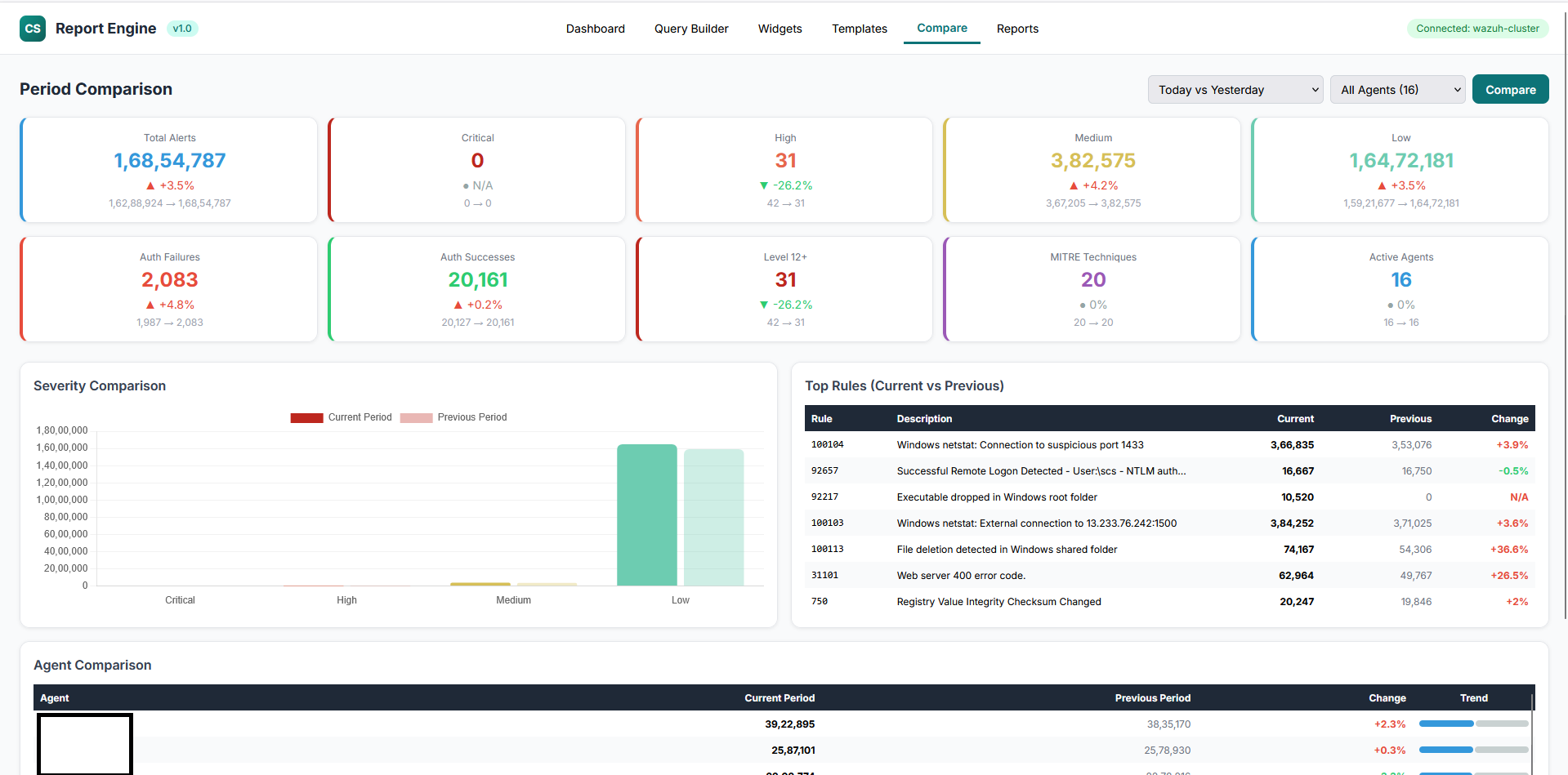Navigate to the Reports page
Viewport: 1568px width, 775px height.
(1016, 28)
